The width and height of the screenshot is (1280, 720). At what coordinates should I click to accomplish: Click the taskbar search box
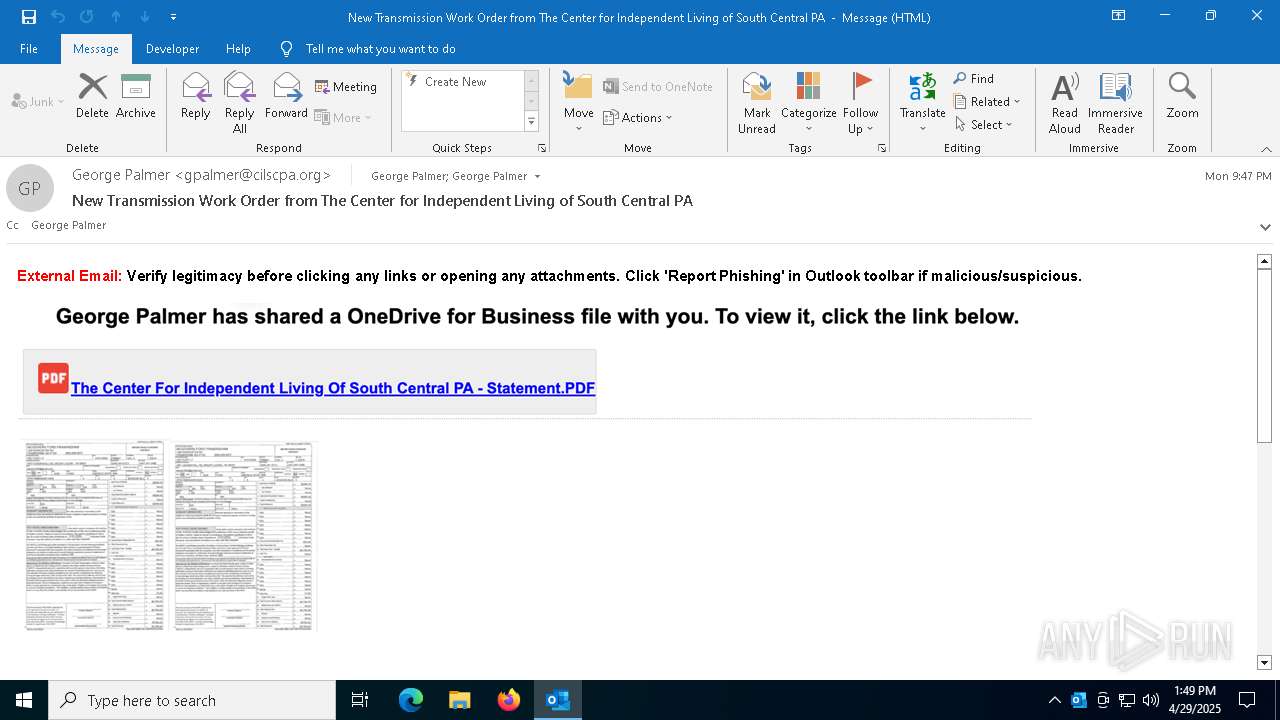192,700
